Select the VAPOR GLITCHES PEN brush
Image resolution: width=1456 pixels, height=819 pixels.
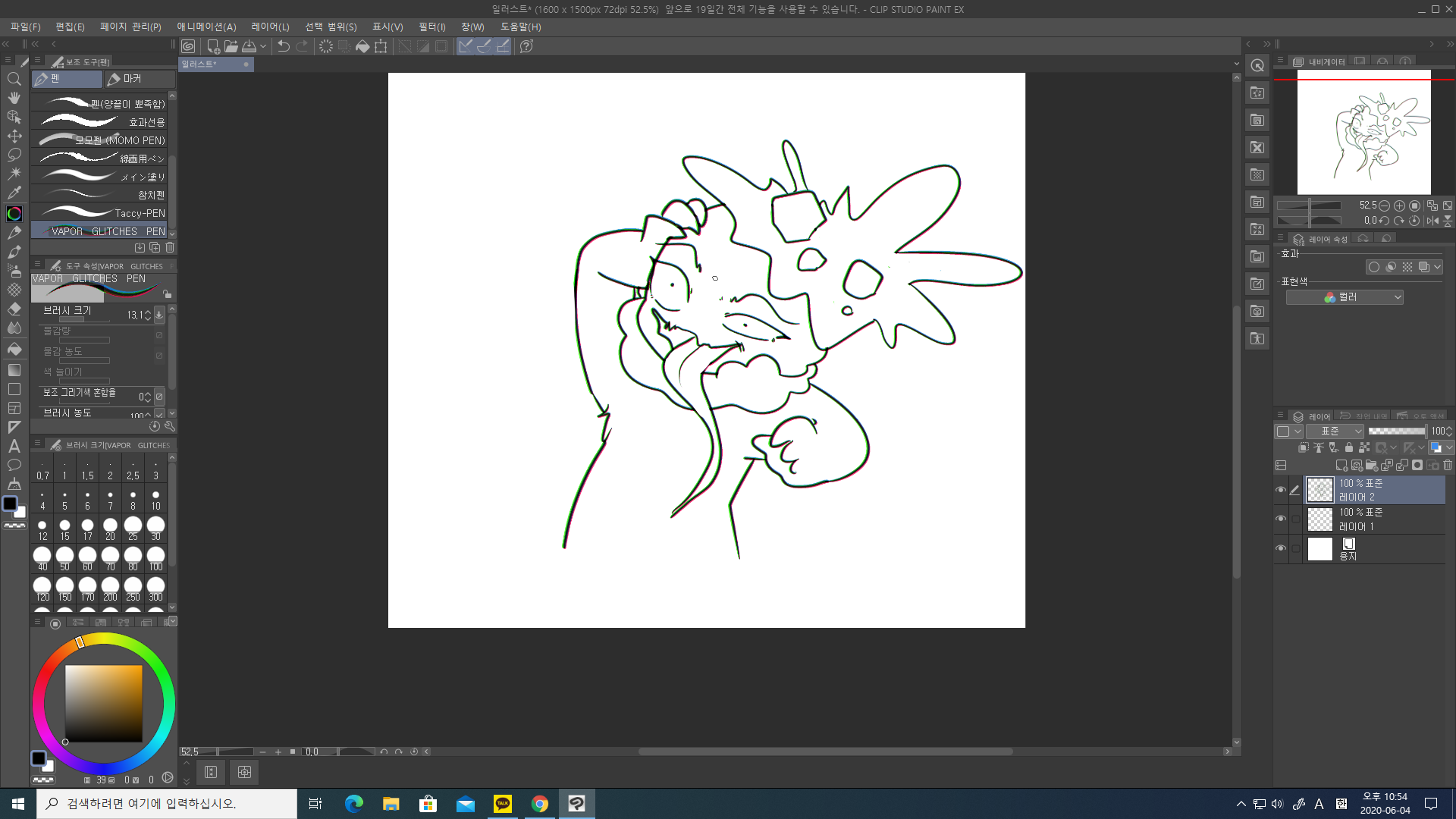click(x=99, y=231)
